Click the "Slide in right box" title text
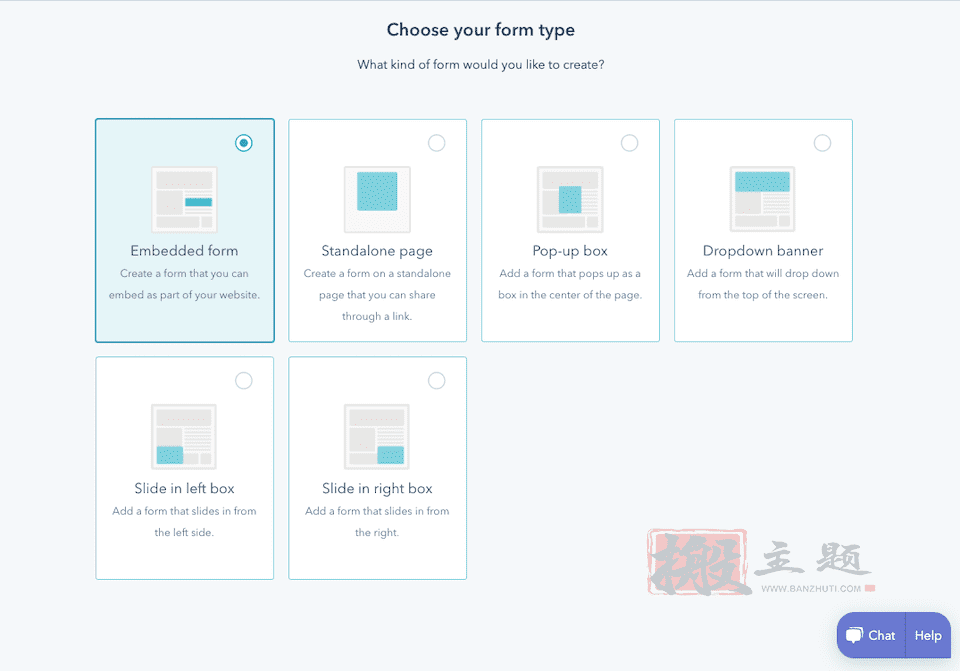 (377, 489)
